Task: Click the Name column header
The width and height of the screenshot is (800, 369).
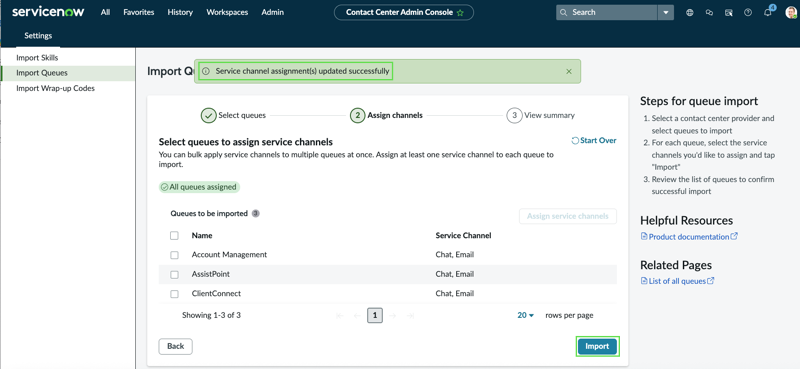Action: [x=202, y=236]
